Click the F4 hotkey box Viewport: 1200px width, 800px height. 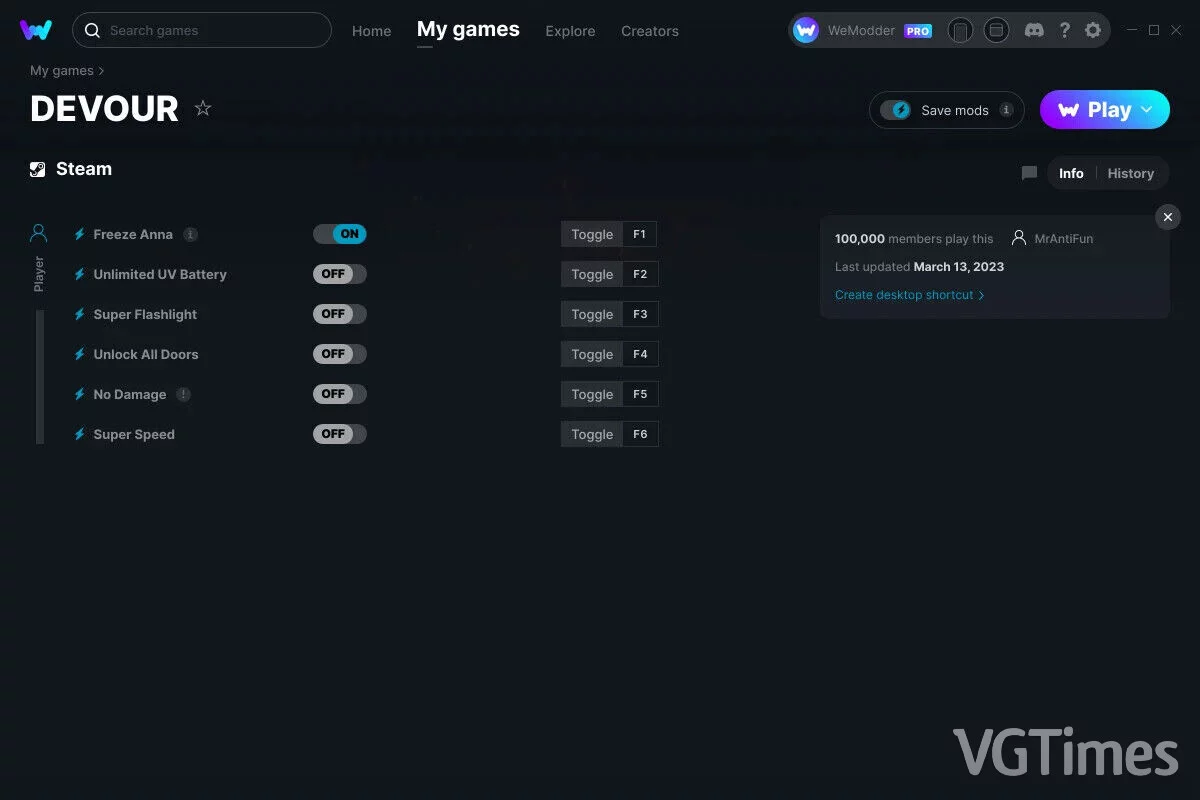tap(640, 354)
